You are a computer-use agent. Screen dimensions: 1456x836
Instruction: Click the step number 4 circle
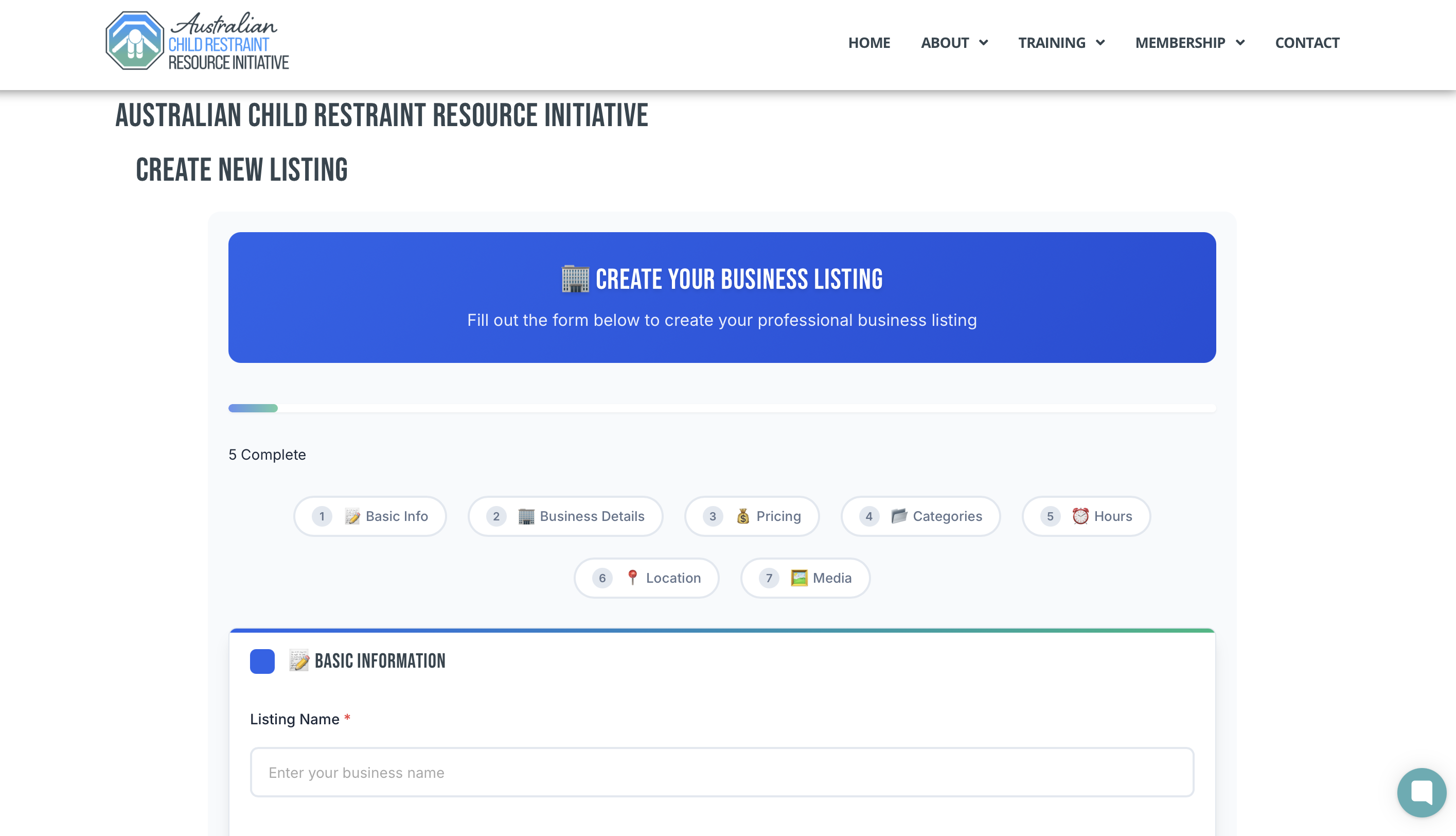pyautogui.click(x=869, y=516)
